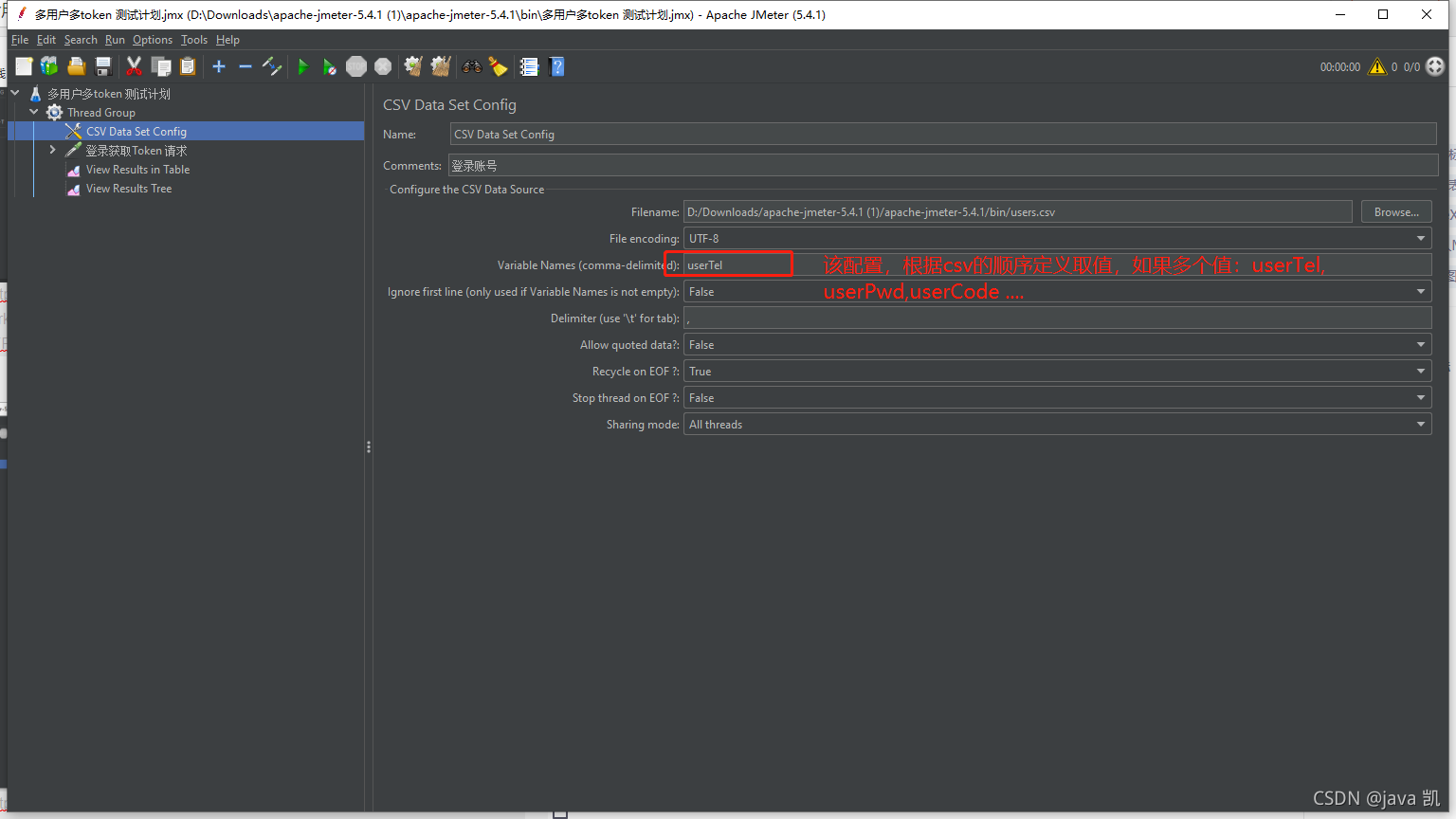Click the CSV Data Set Config panel heading

click(x=449, y=104)
